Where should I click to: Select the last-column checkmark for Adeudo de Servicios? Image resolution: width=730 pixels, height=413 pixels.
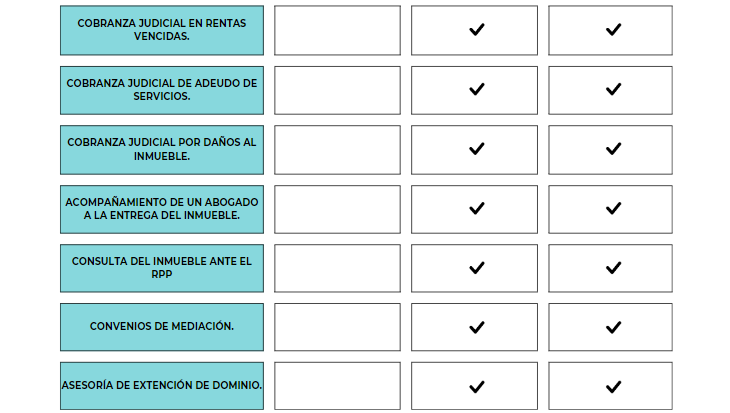(613, 89)
